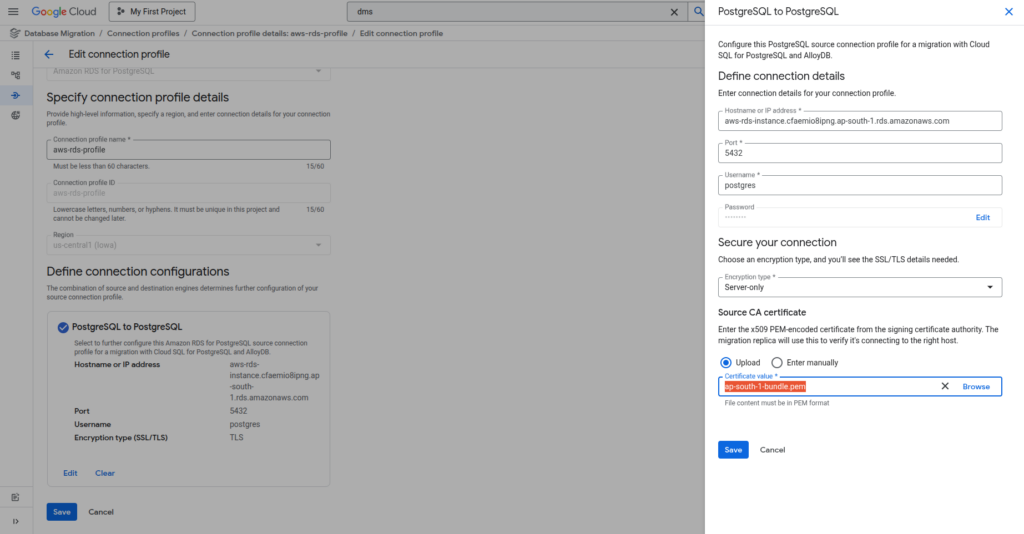Open the Encryption type dropdown
This screenshot has height=534, width=1024.
[860, 287]
